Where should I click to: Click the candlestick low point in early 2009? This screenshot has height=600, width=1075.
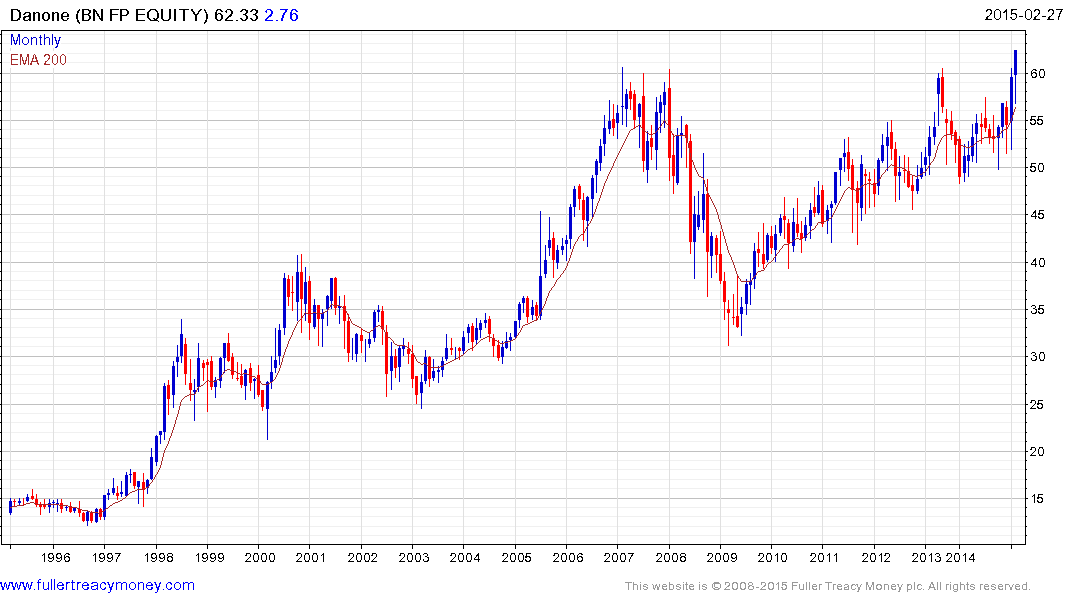(728, 328)
